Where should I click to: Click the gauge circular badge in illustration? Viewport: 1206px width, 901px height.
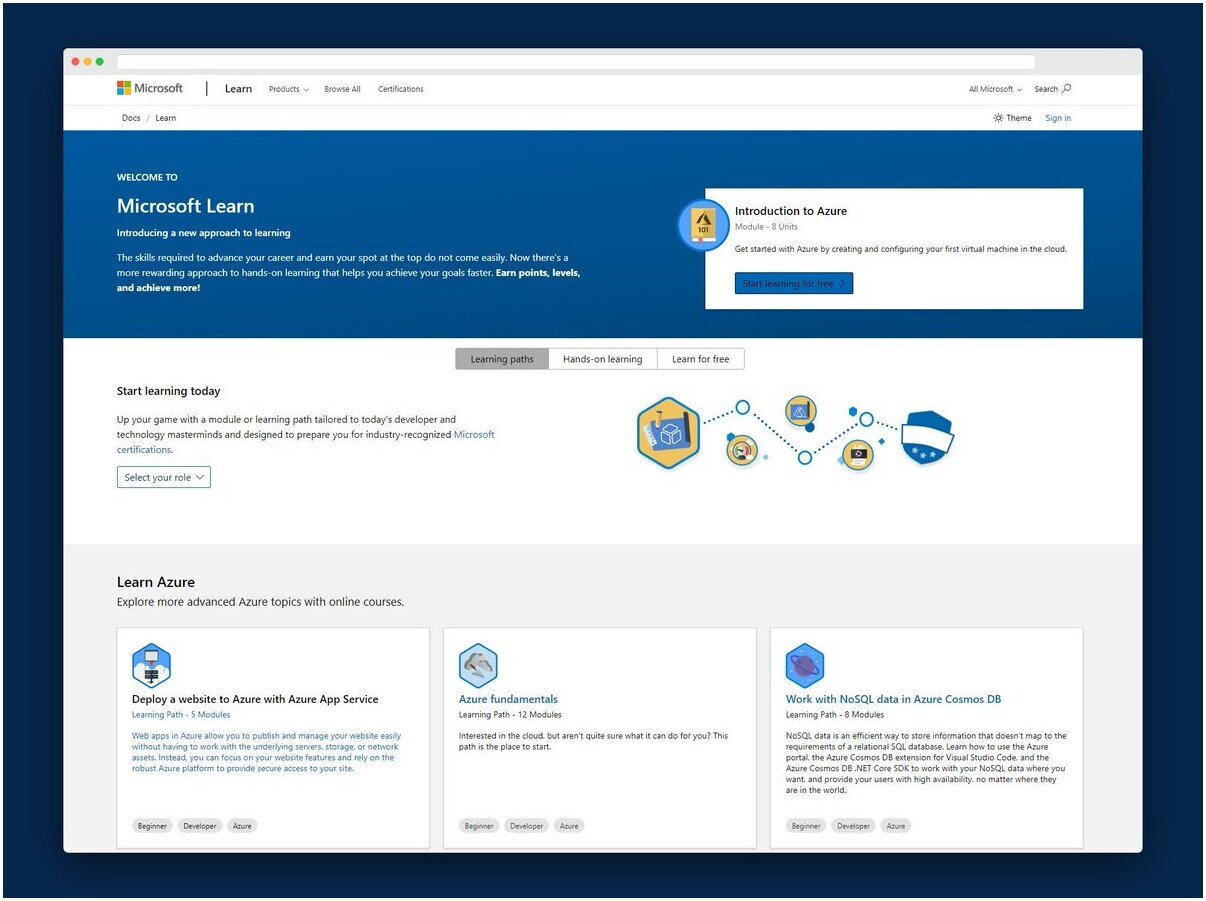[x=742, y=449]
